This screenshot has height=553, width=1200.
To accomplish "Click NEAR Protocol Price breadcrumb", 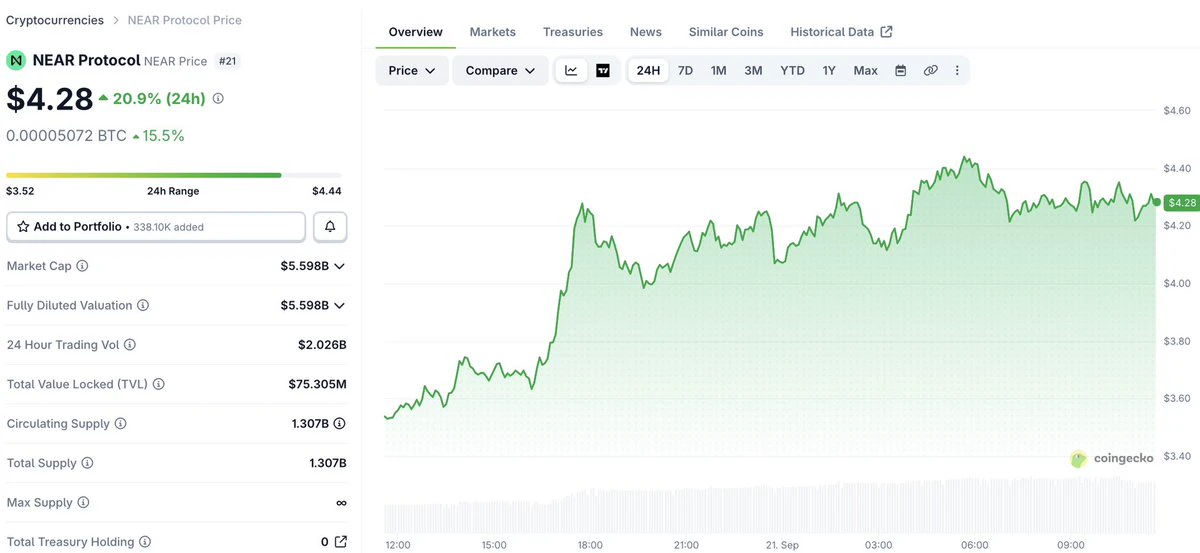I will 185,20.
